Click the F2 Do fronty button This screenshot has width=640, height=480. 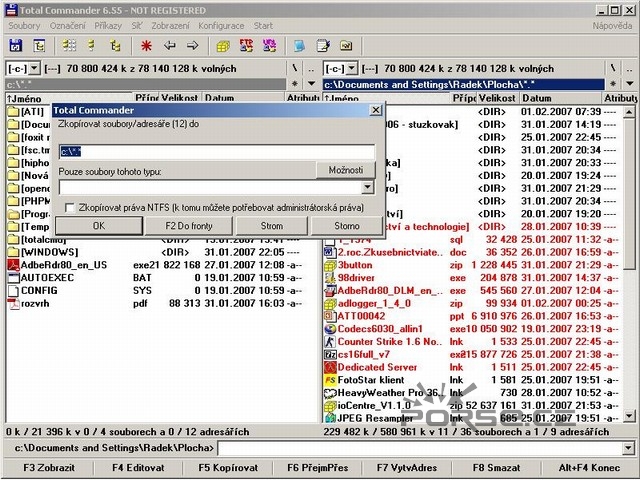pyautogui.click(x=189, y=226)
